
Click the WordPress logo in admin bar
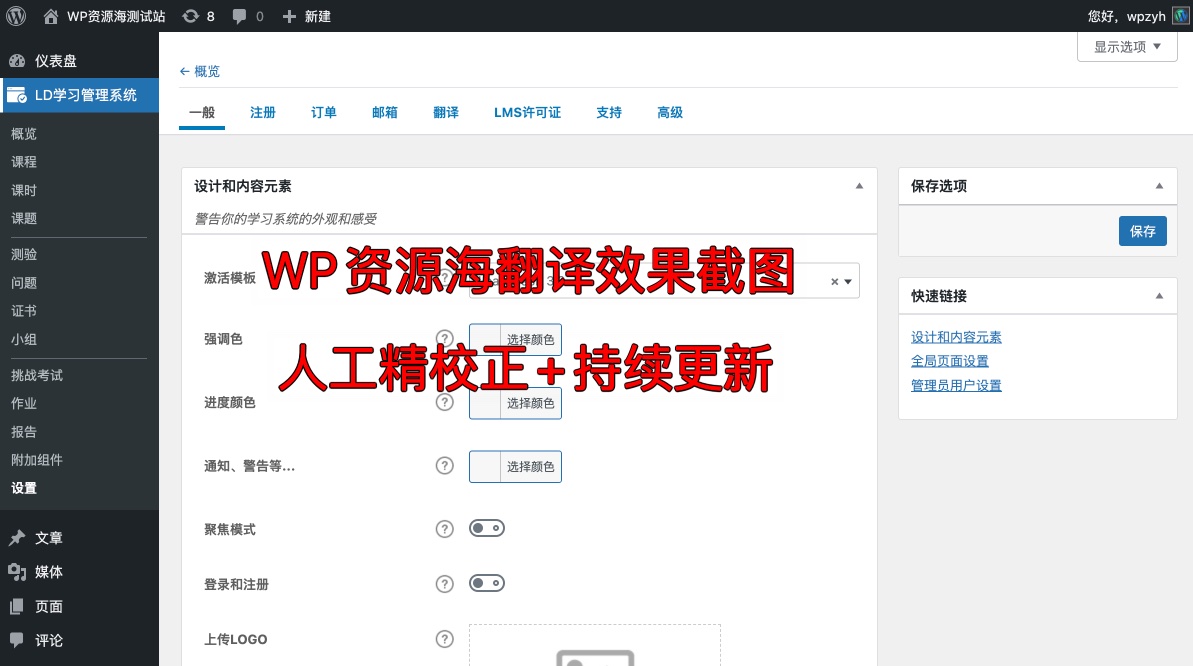(x=16, y=16)
